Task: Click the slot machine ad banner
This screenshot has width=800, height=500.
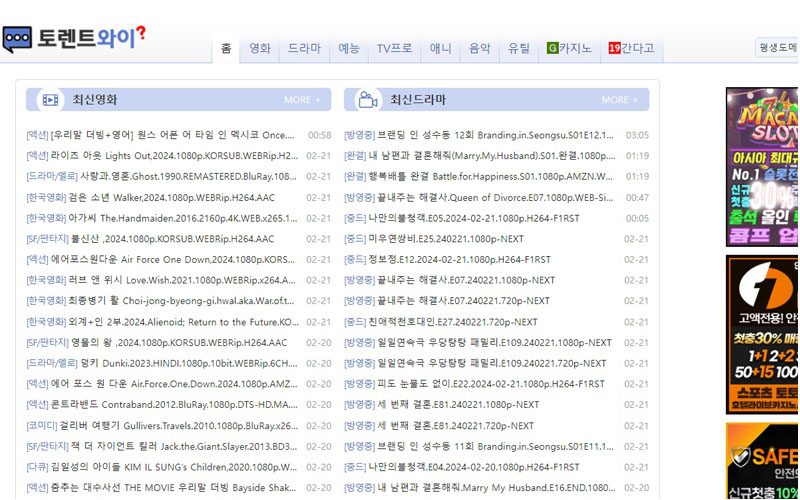Action: point(762,167)
